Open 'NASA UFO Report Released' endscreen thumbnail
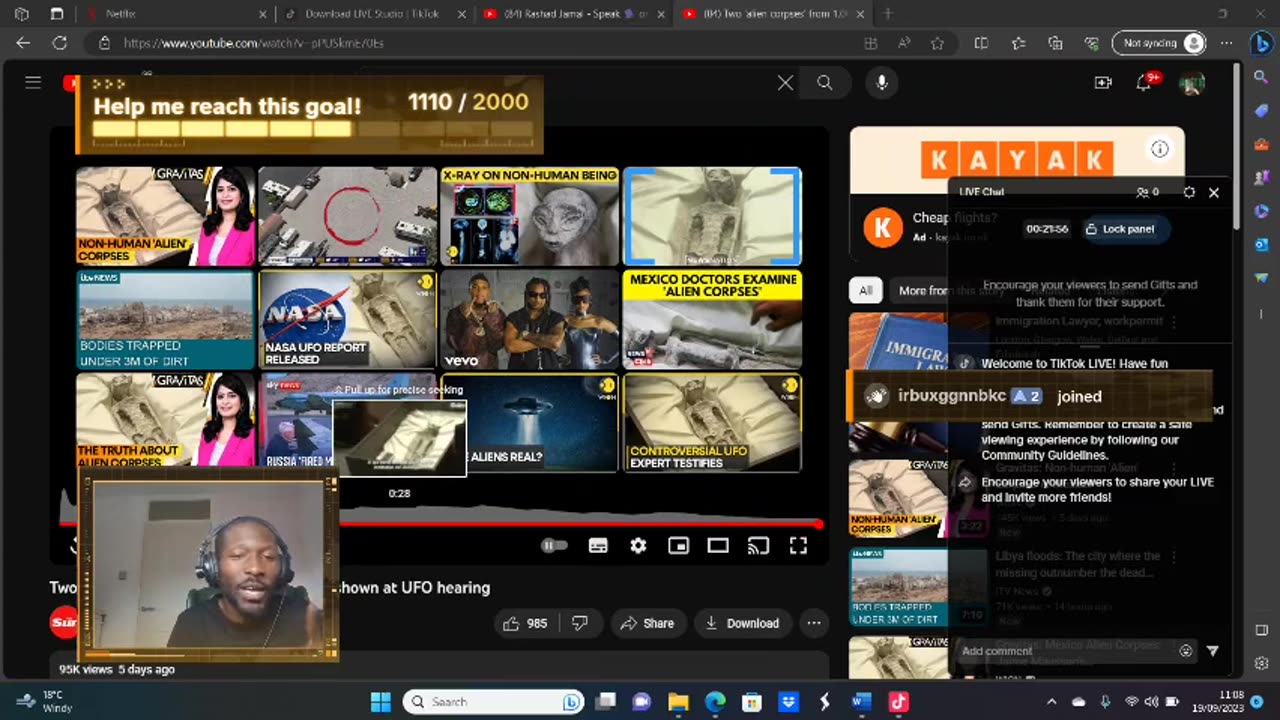Image resolution: width=1280 pixels, height=720 pixels. tap(348, 319)
